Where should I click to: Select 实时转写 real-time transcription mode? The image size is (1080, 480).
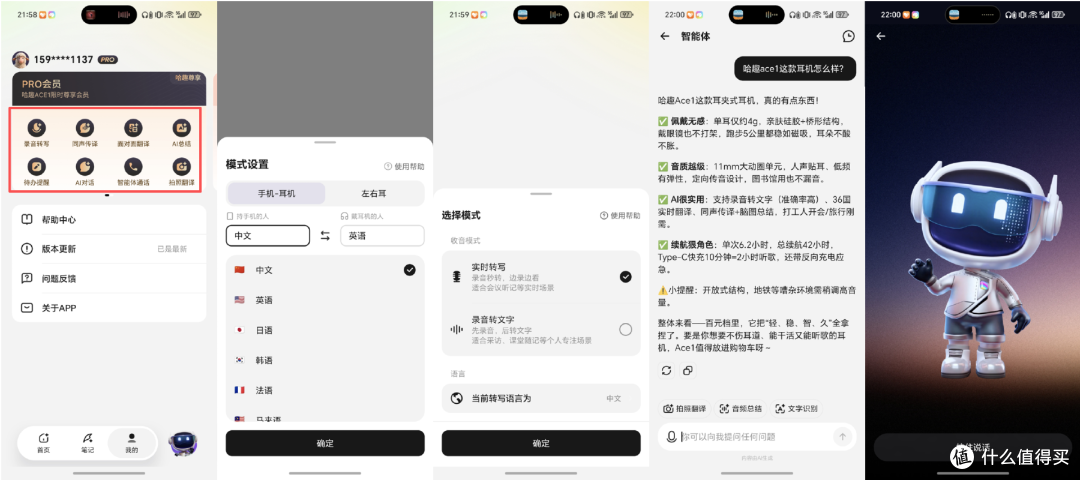click(541, 277)
